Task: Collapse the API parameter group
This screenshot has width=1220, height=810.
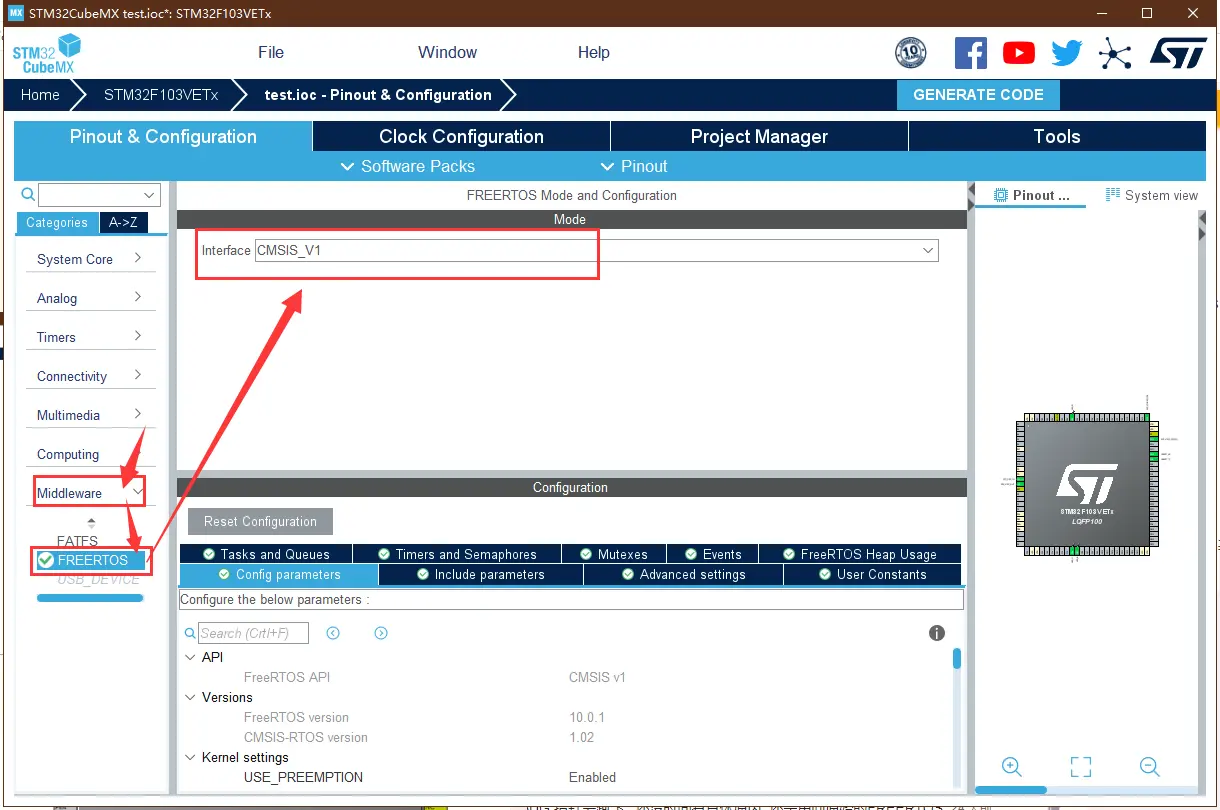Action: click(191, 657)
